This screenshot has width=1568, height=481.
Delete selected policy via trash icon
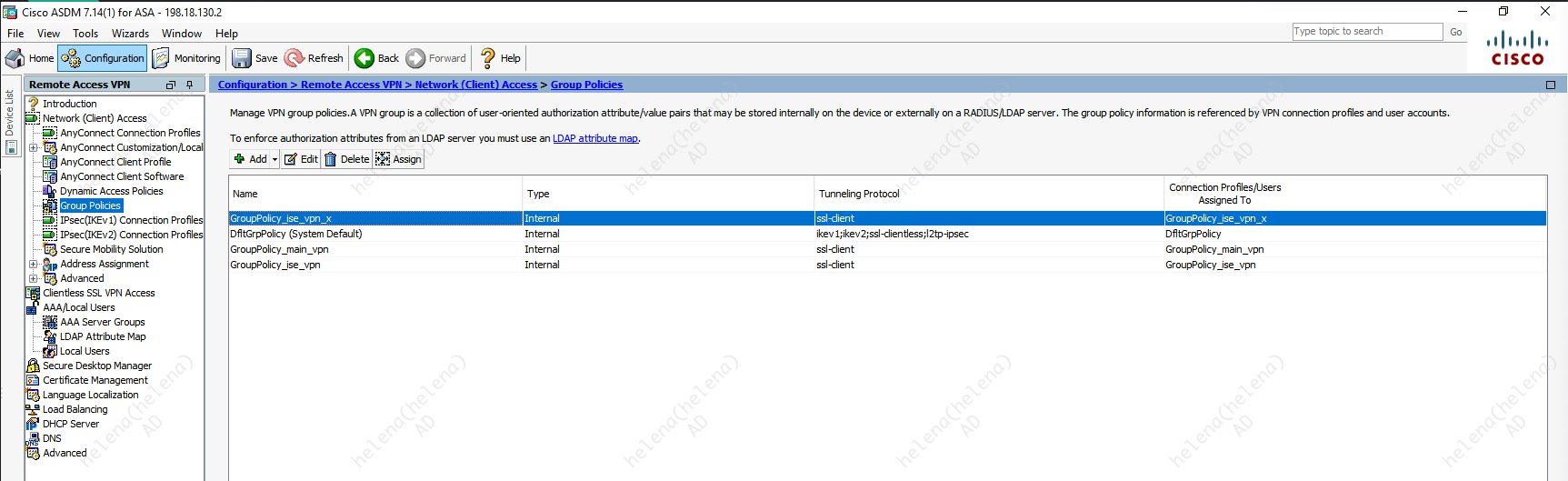click(x=331, y=159)
